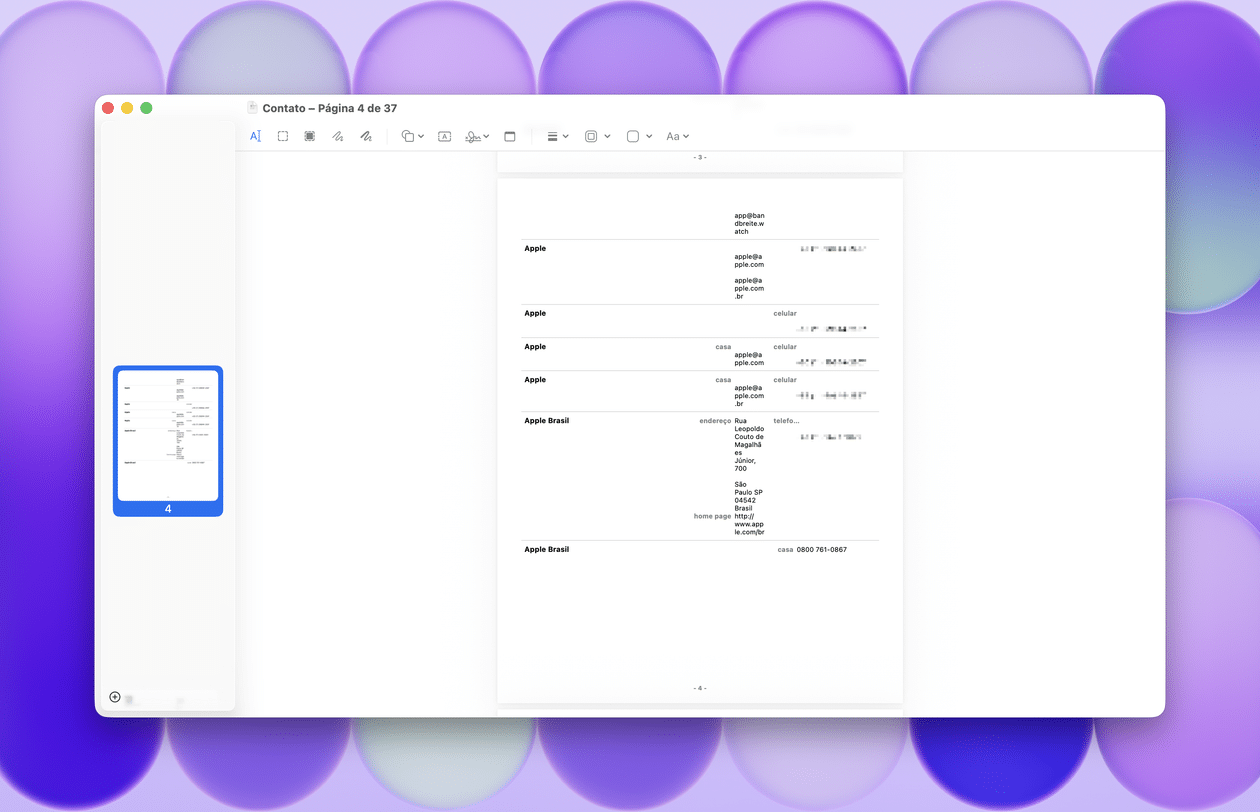
Task: Click page footer number - 3 -
Action: (700, 157)
